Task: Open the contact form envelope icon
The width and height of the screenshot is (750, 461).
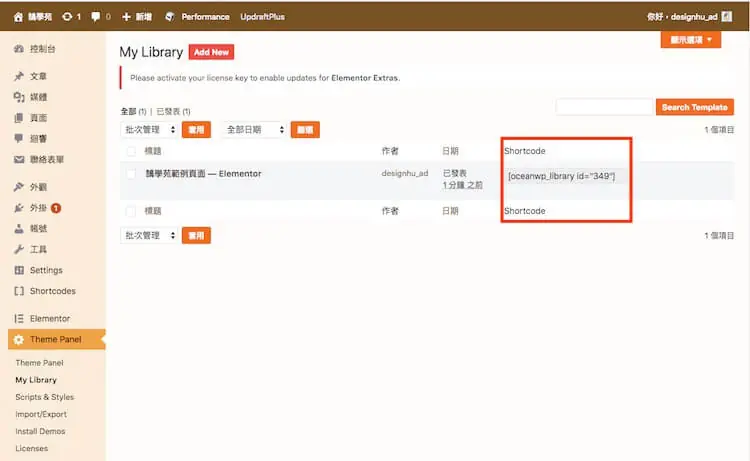Action: click(19, 159)
